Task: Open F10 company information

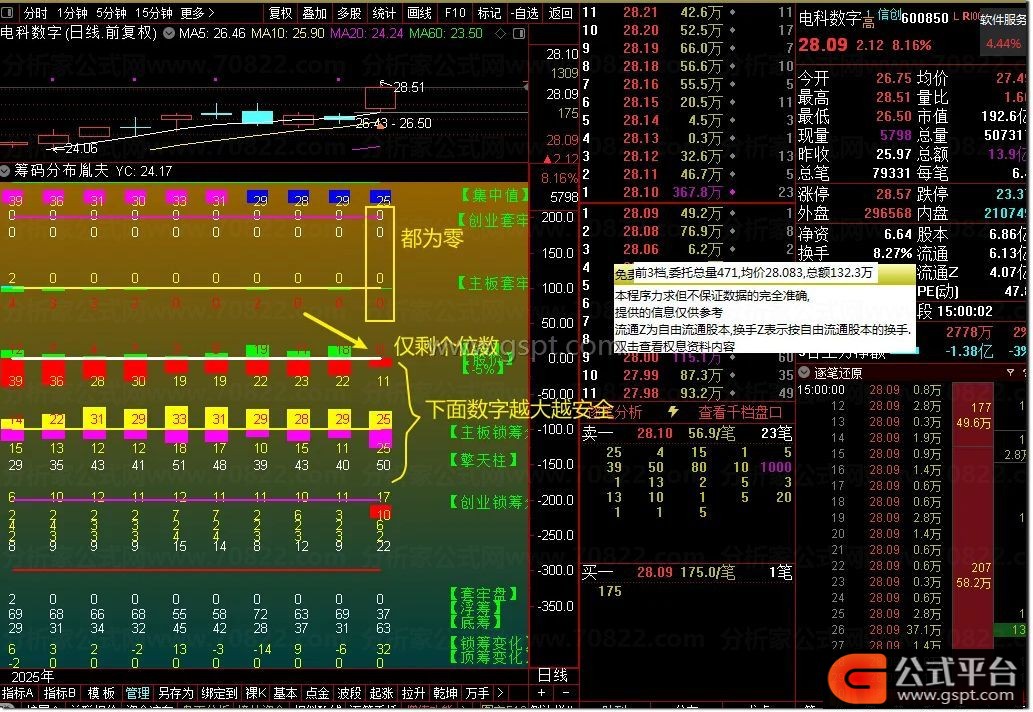Action: [455, 13]
